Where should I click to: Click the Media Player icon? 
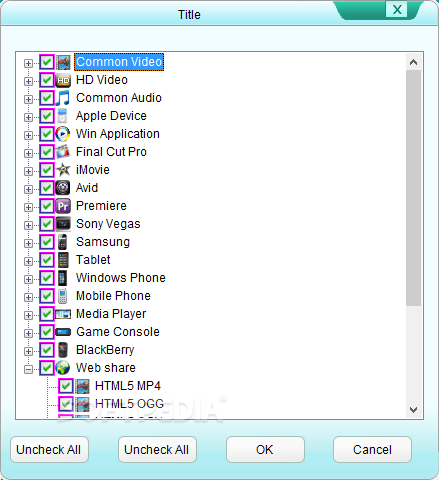63,314
